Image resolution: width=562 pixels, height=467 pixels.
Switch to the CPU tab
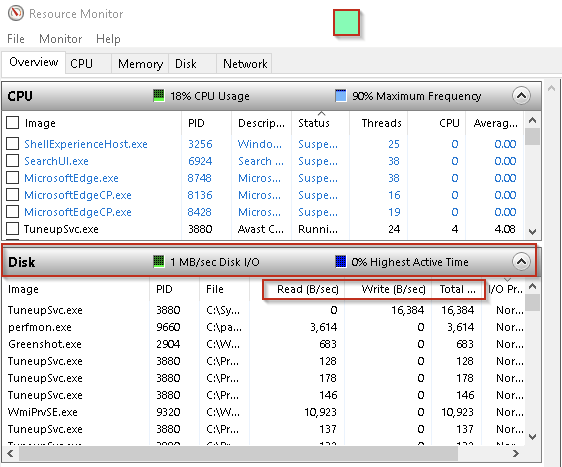coord(88,64)
